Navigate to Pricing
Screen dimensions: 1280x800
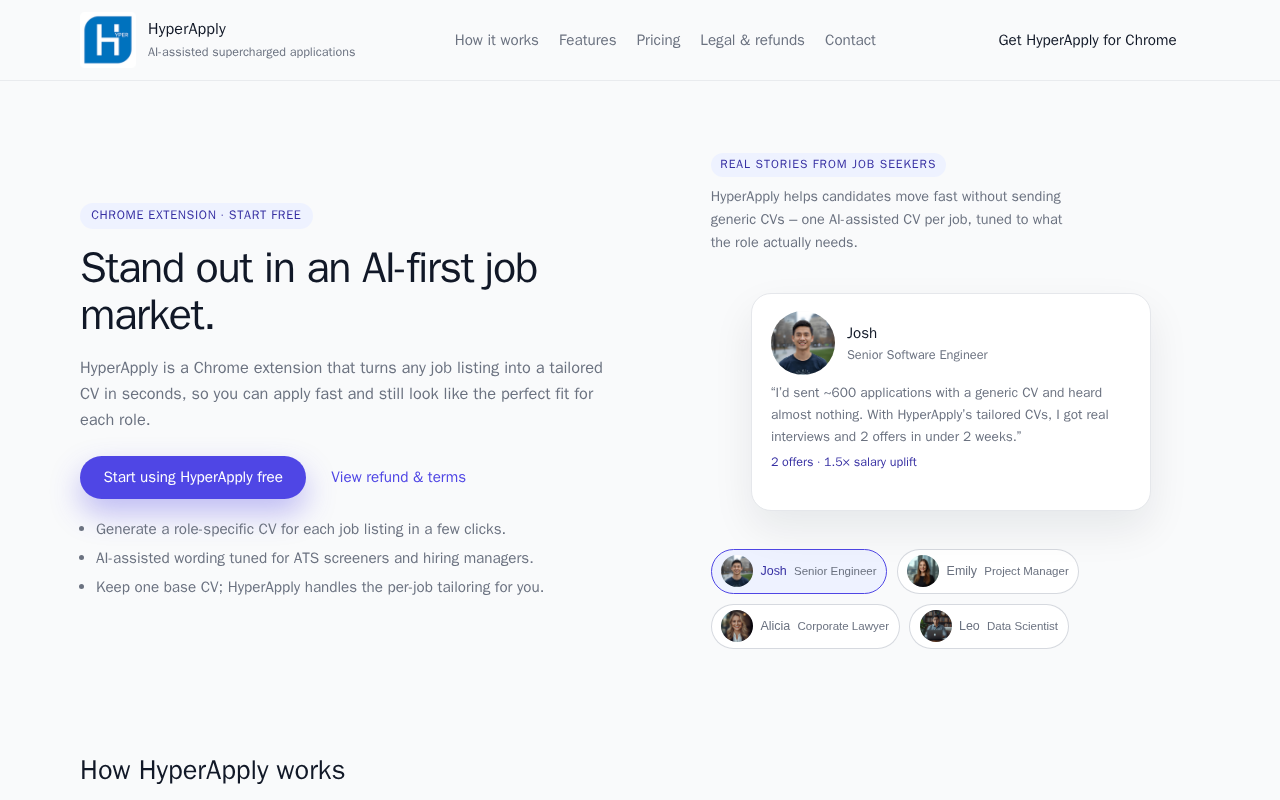658,40
